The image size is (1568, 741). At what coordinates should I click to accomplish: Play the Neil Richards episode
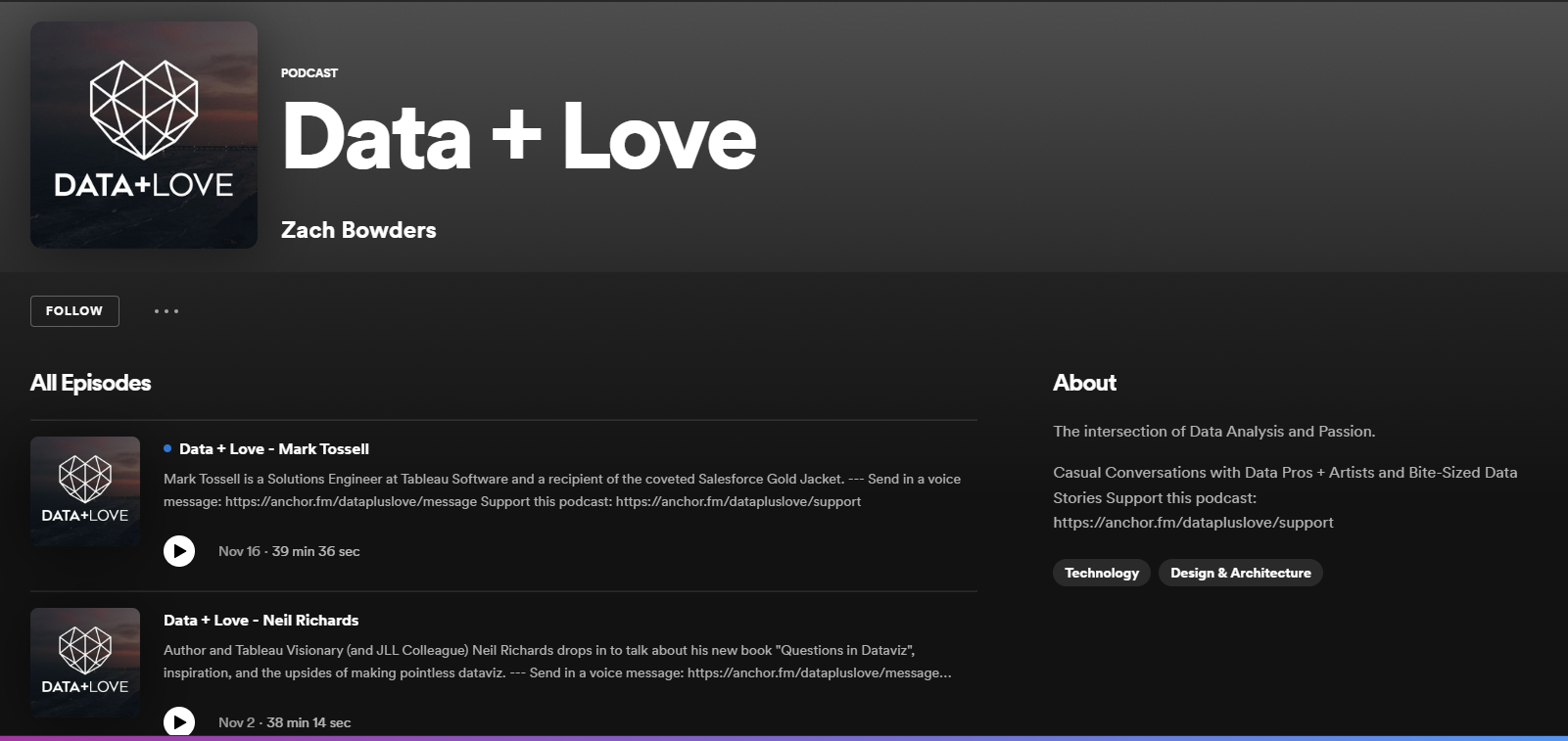click(x=179, y=721)
